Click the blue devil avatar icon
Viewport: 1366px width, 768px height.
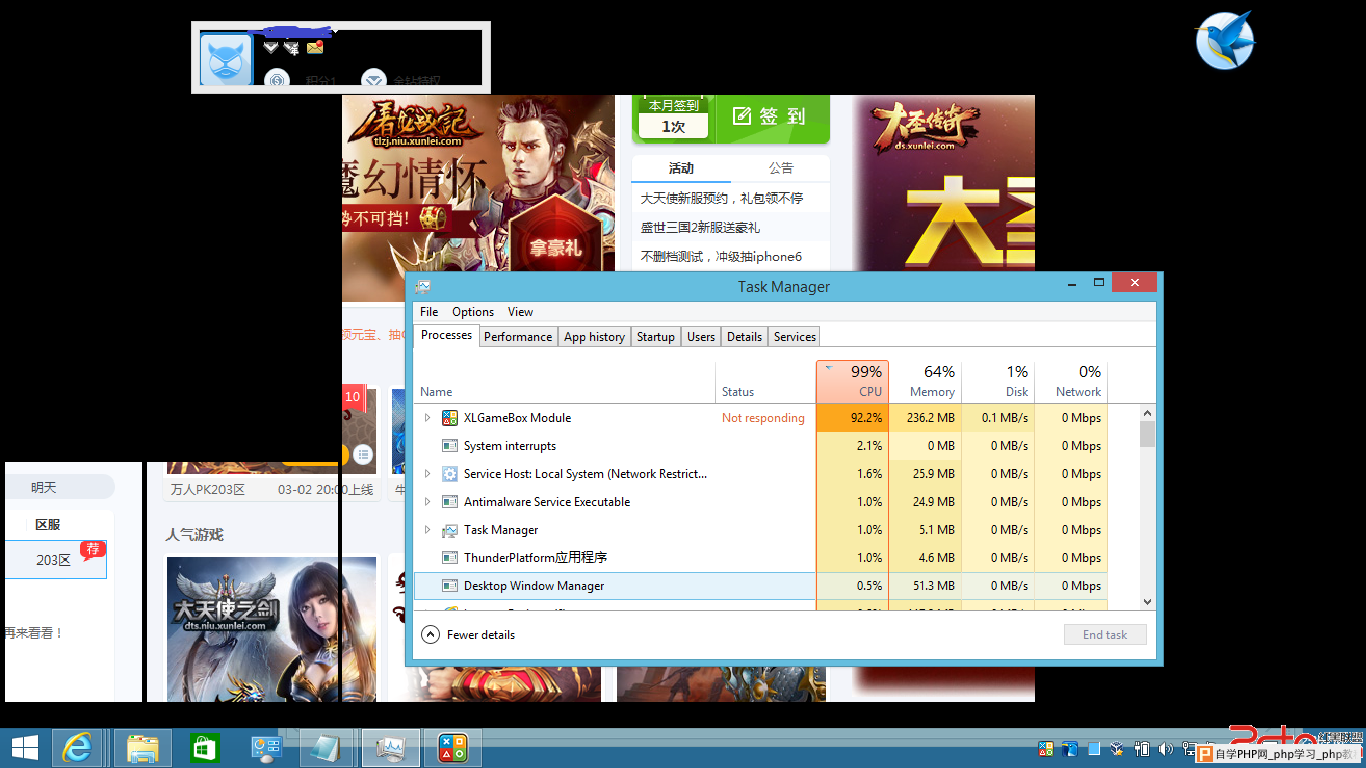226,60
